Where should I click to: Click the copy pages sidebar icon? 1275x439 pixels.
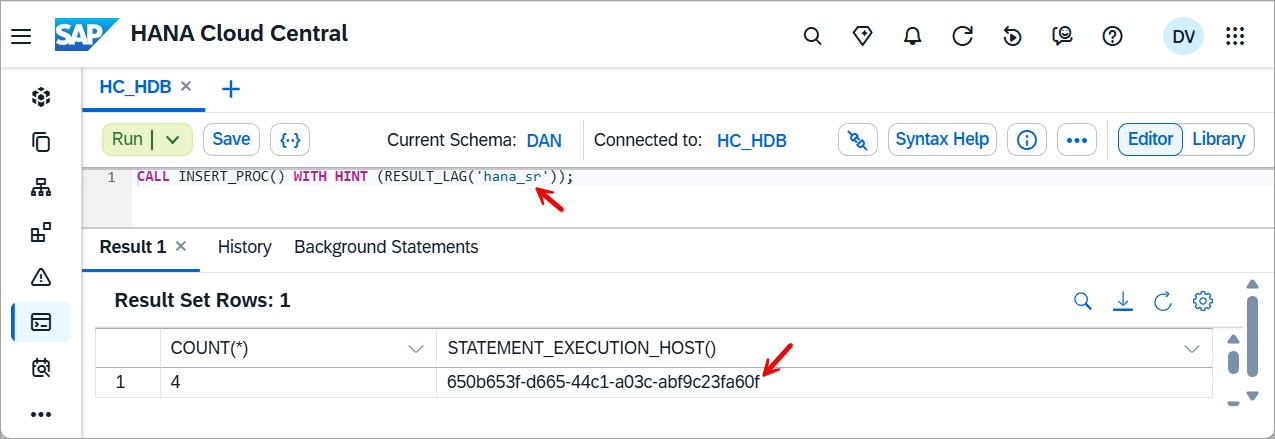coord(41,142)
